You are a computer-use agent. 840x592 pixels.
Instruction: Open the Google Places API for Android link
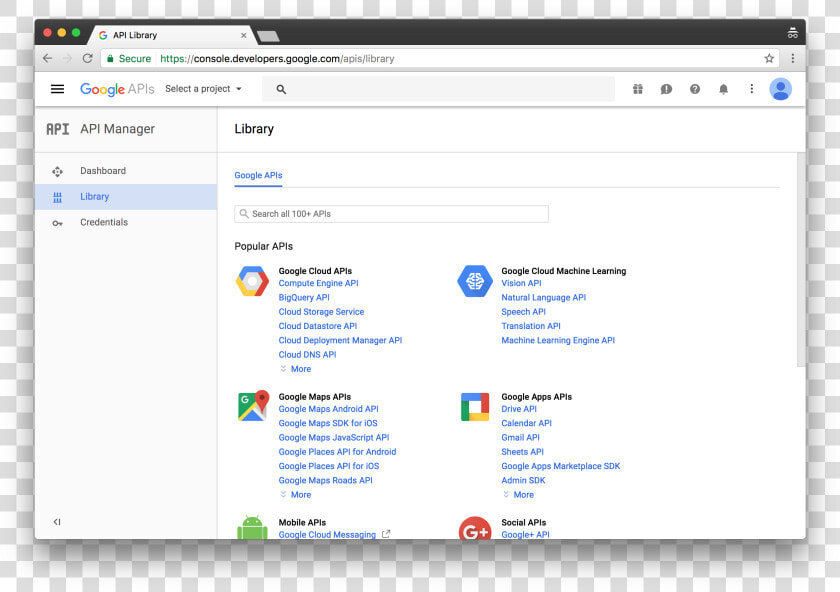338,452
